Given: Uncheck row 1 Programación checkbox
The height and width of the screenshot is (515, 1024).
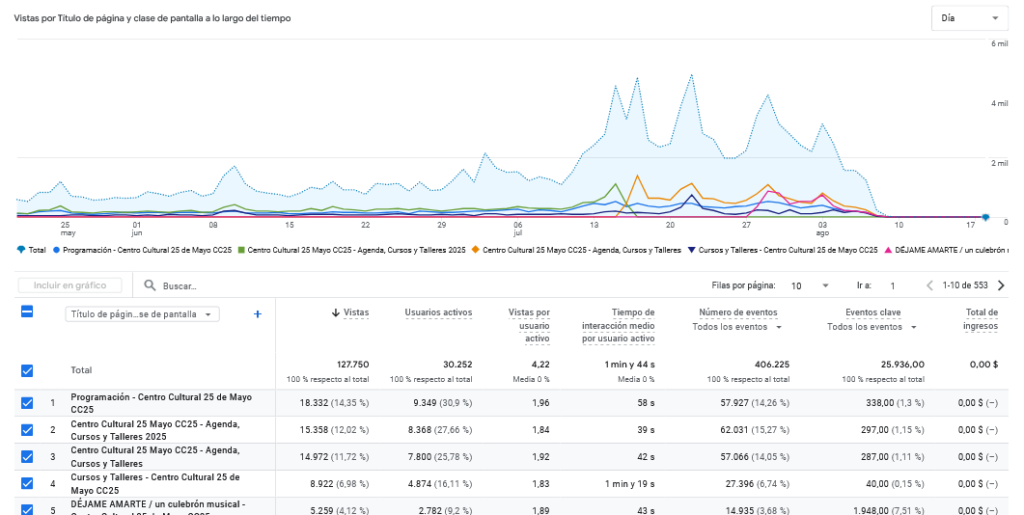Looking at the screenshot, I should (x=27, y=403).
